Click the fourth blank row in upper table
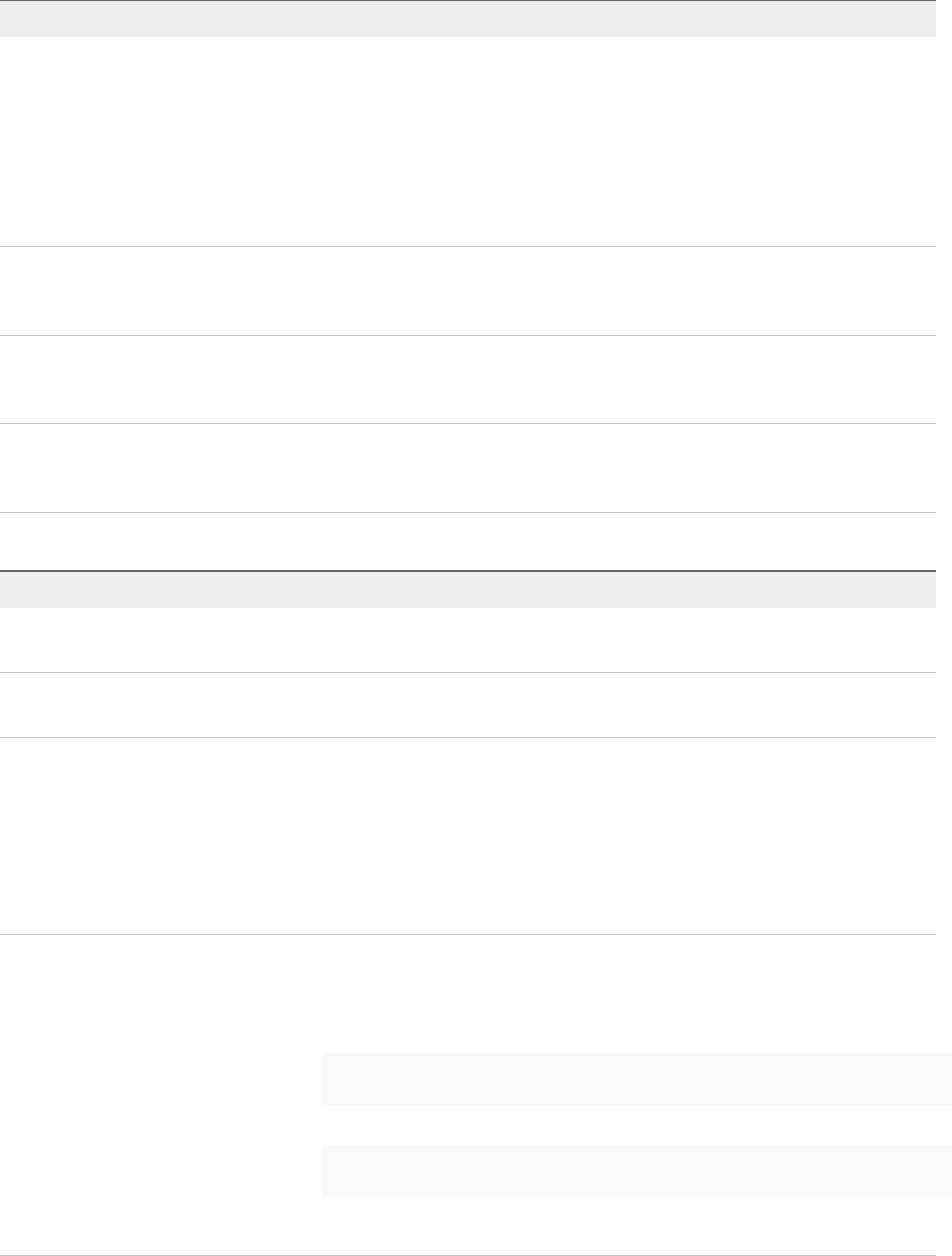This screenshot has width=952, height=1256. click(x=468, y=468)
